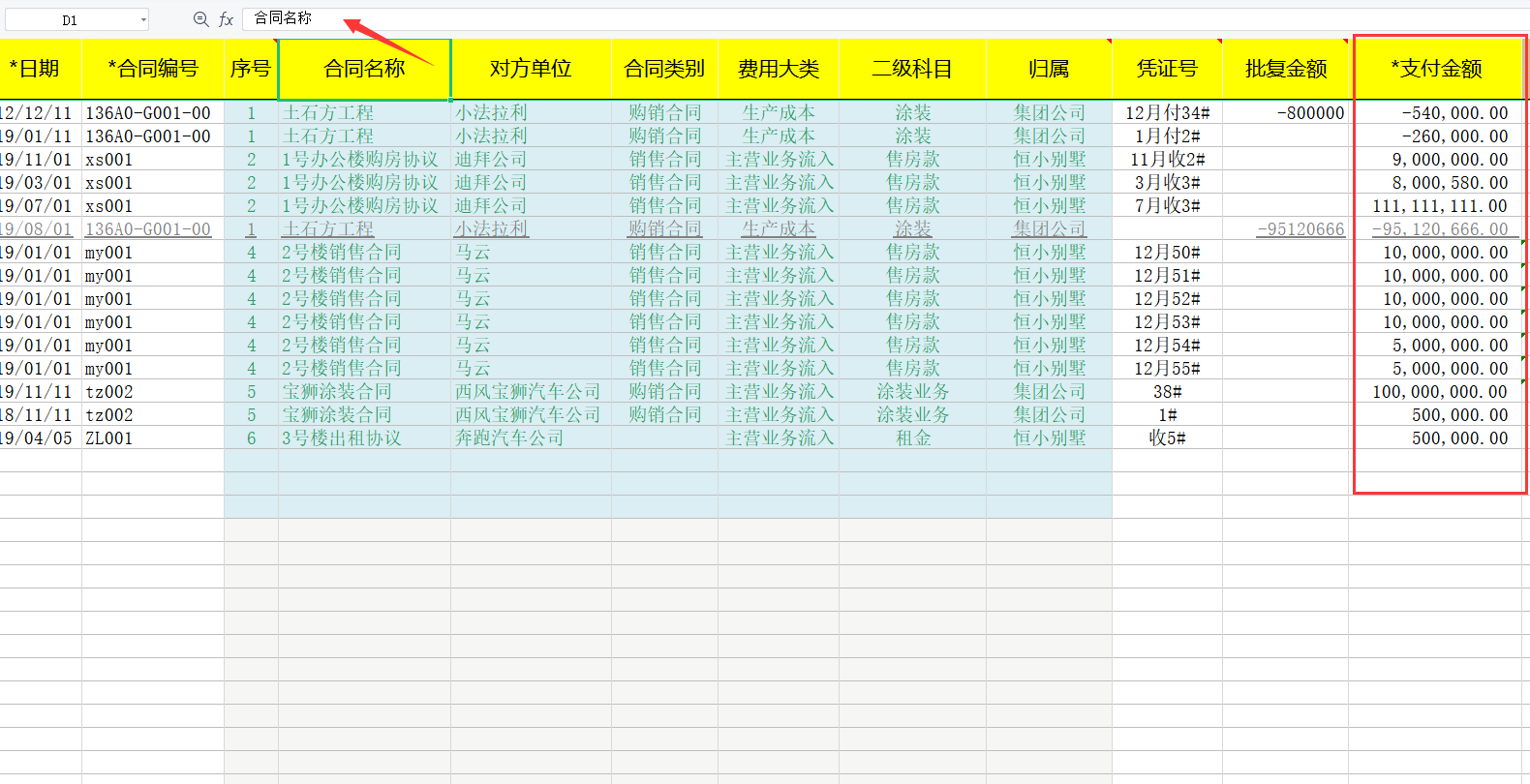The image size is (1530, 784).
Task: Click voucher cell 38#
Action: click(x=1167, y=392)
